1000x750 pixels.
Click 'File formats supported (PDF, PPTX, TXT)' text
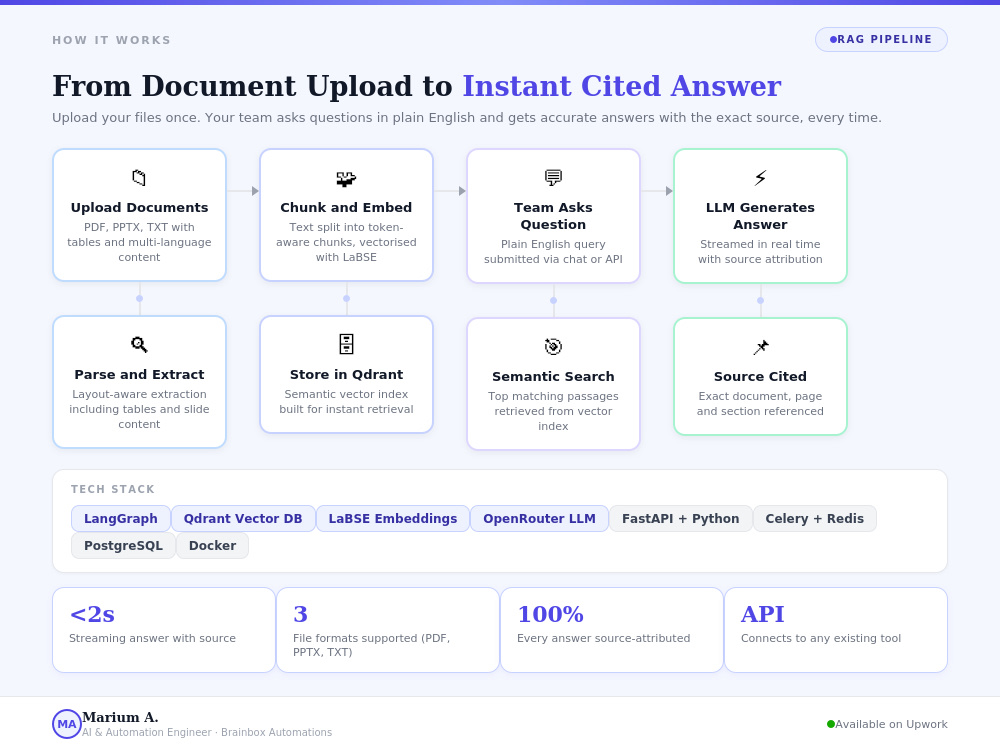(x=371, y=645)
